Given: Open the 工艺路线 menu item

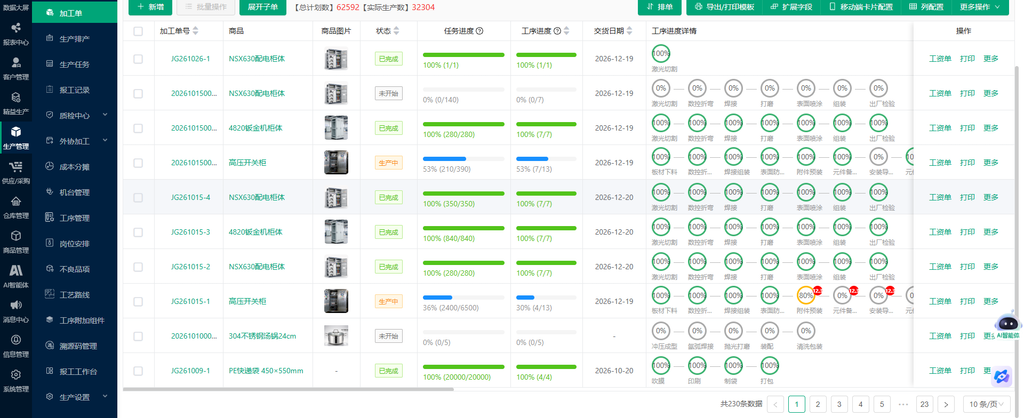Looking at the screenshot, I should click(74, 295).
